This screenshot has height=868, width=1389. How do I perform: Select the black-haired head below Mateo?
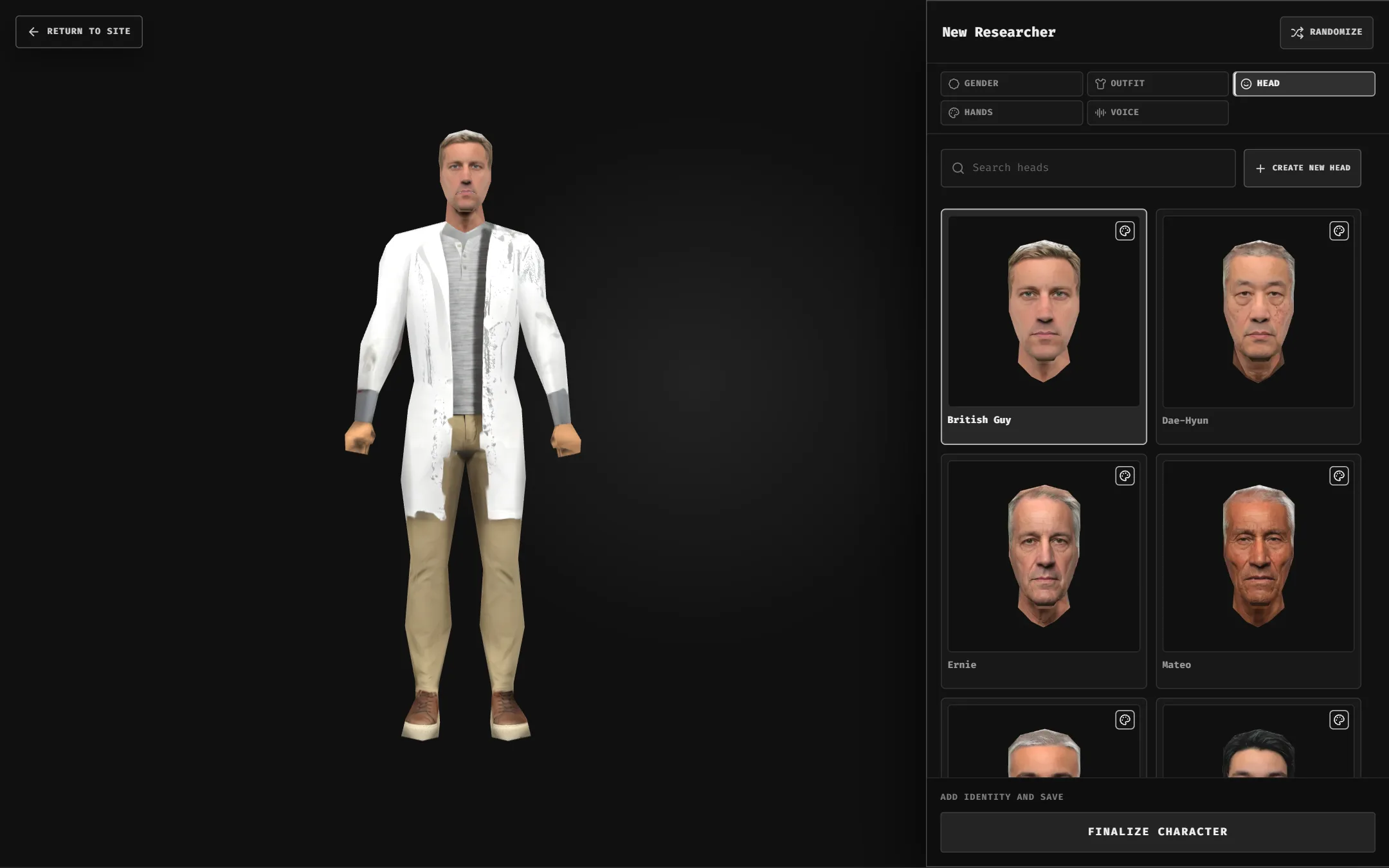(x=1258, y=741)
